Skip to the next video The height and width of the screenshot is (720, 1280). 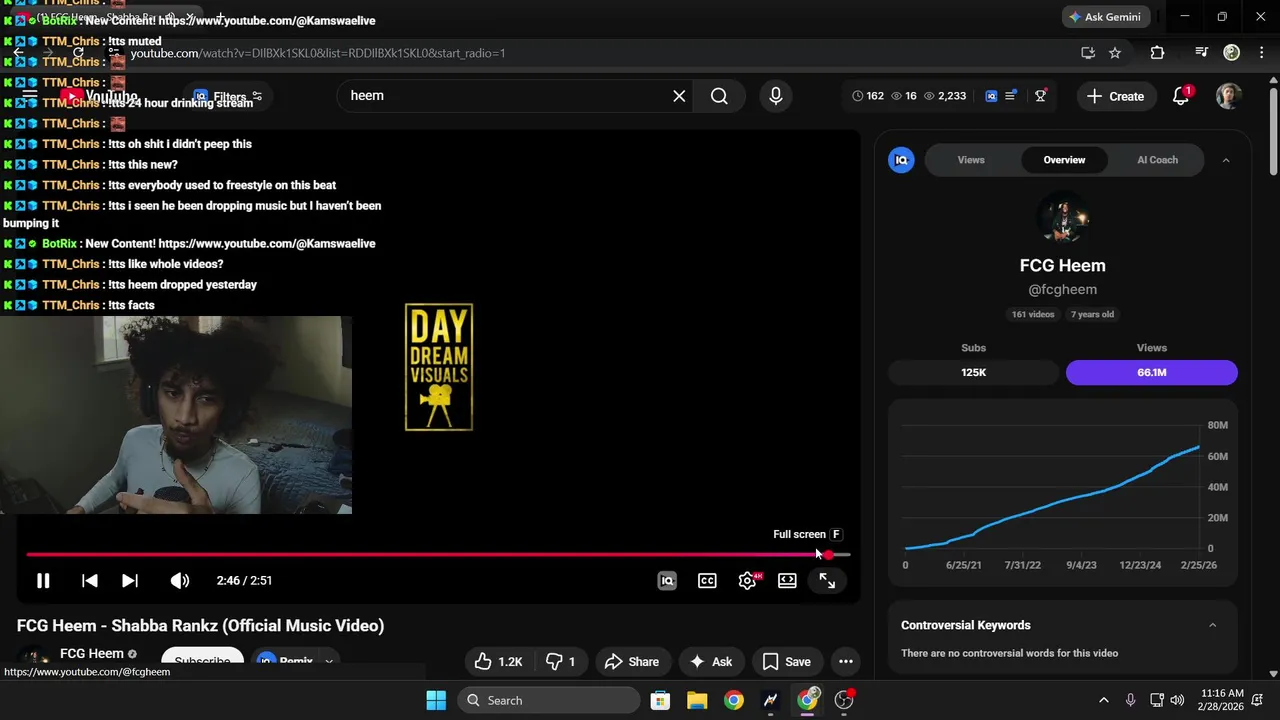pyautogui.click(x=130, y=580)
